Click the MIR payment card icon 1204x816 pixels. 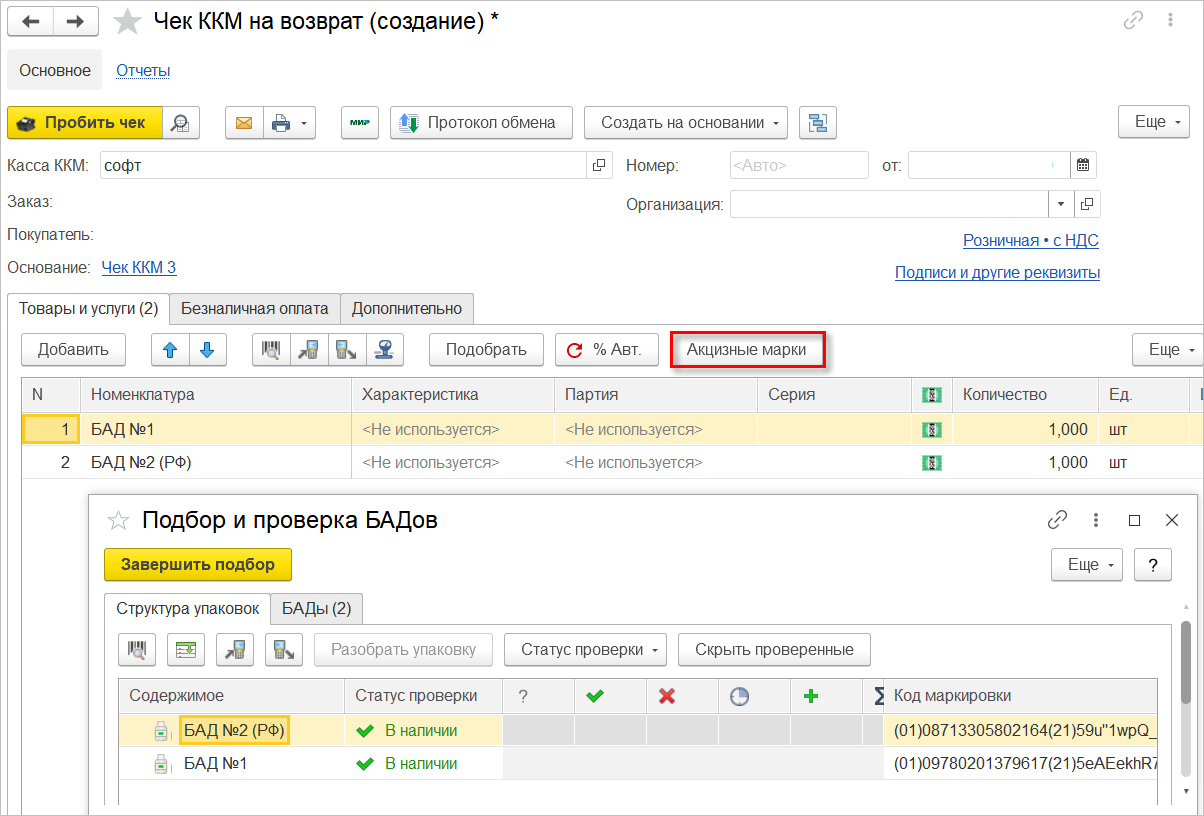360,123
